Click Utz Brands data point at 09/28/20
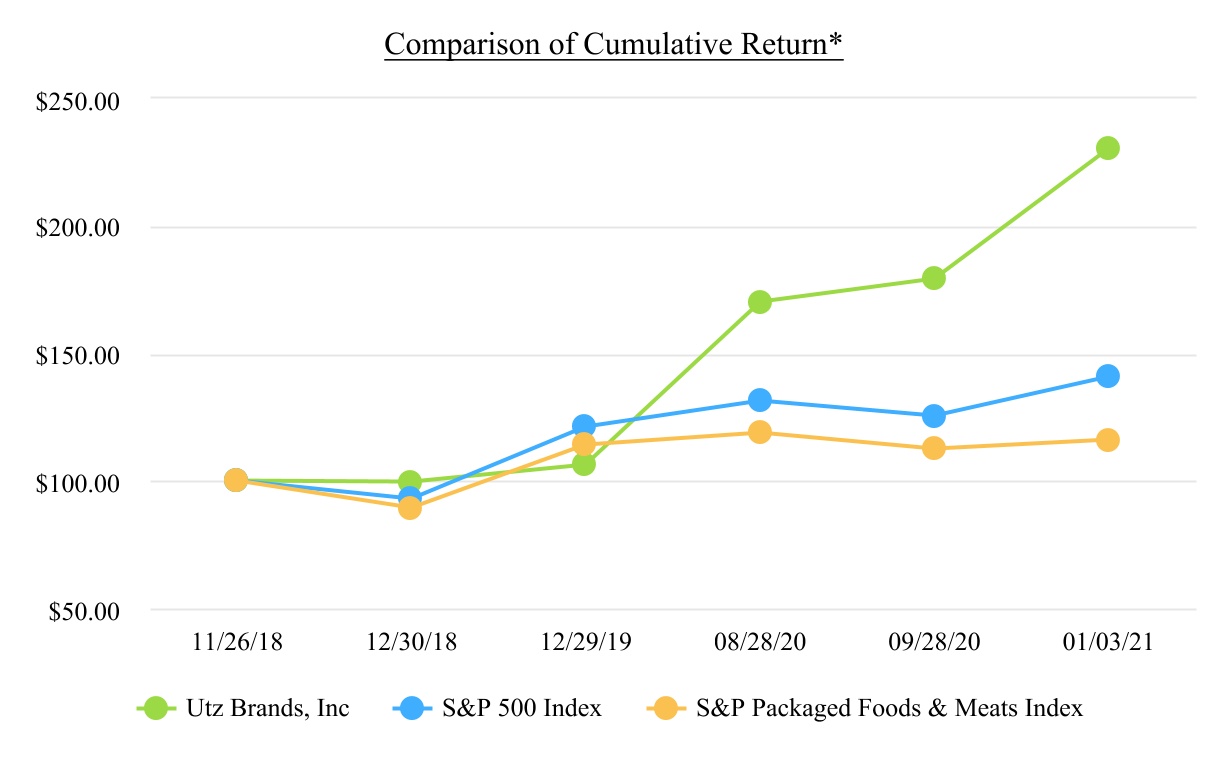The image size is (1226, 760). [934, 278]
